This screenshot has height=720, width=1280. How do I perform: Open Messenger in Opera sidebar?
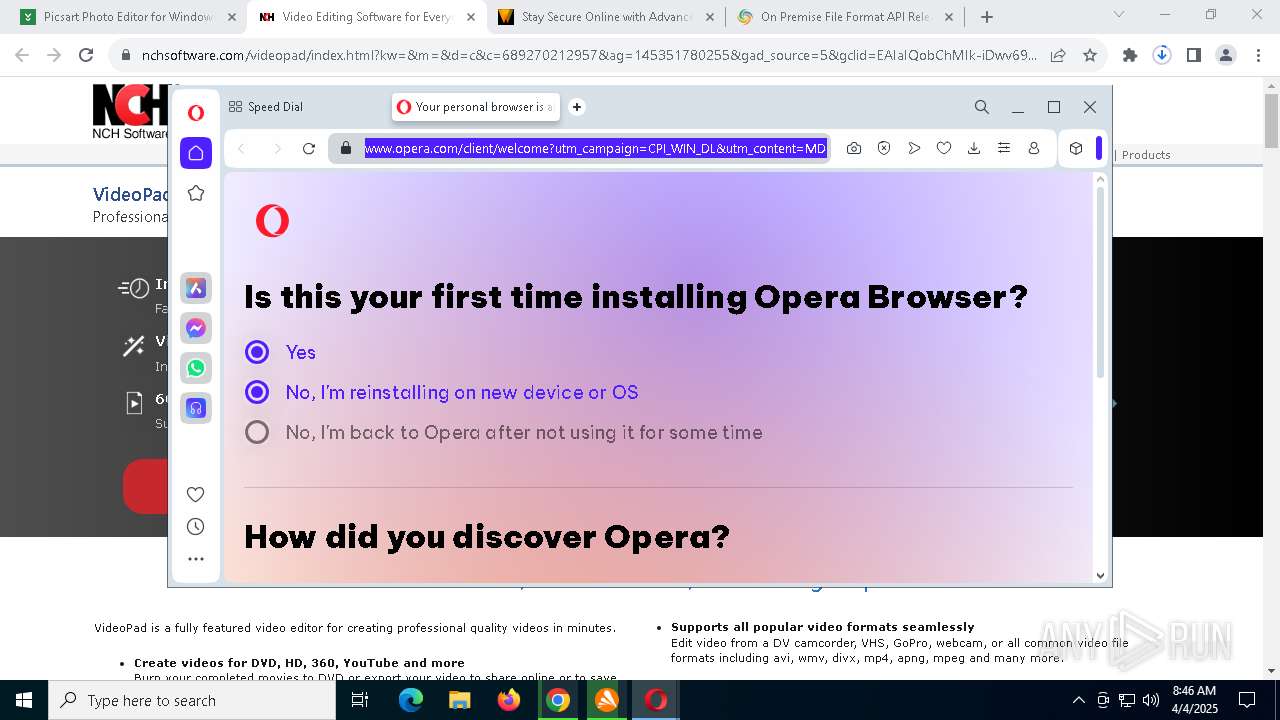(196, 328)
